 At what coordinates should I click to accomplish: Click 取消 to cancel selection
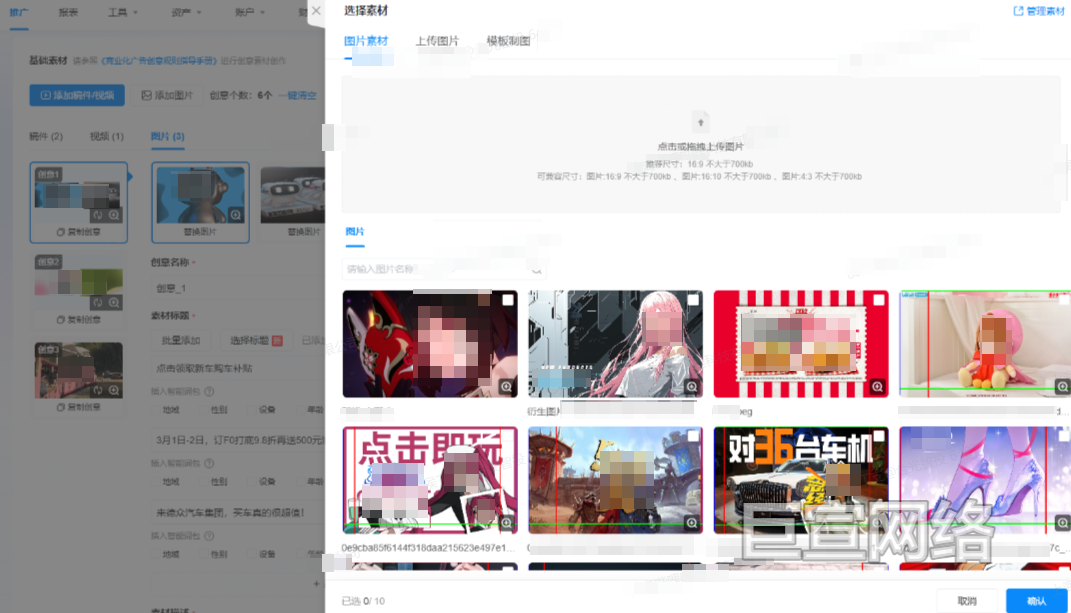[966, 601]
